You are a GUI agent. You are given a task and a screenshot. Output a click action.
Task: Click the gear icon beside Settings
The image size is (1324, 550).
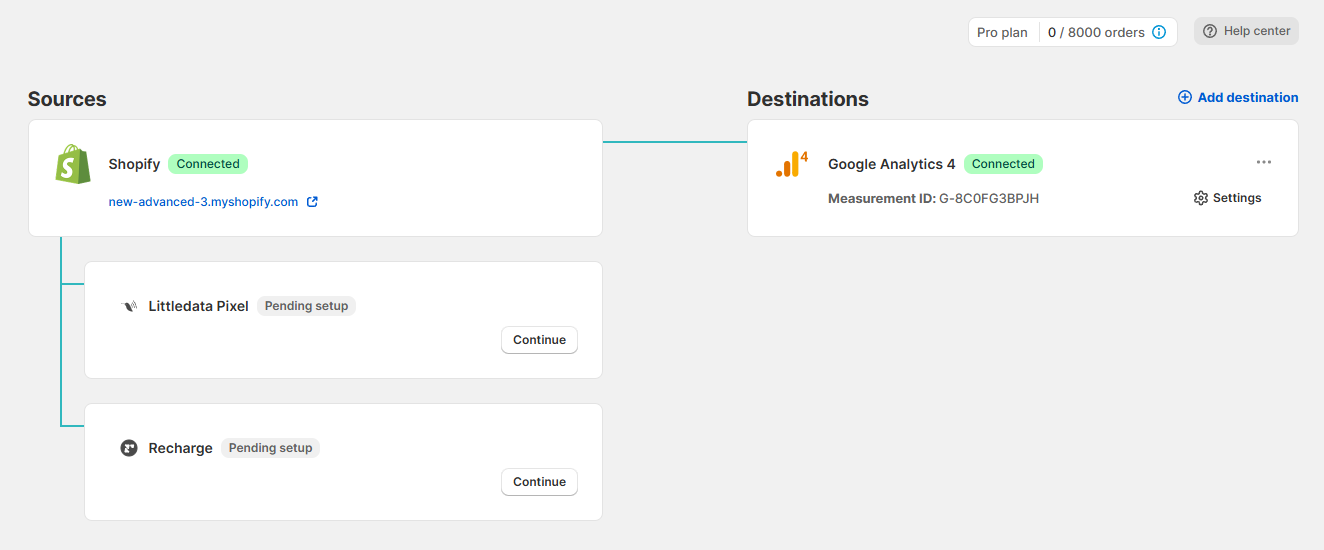coord(1201,198)
